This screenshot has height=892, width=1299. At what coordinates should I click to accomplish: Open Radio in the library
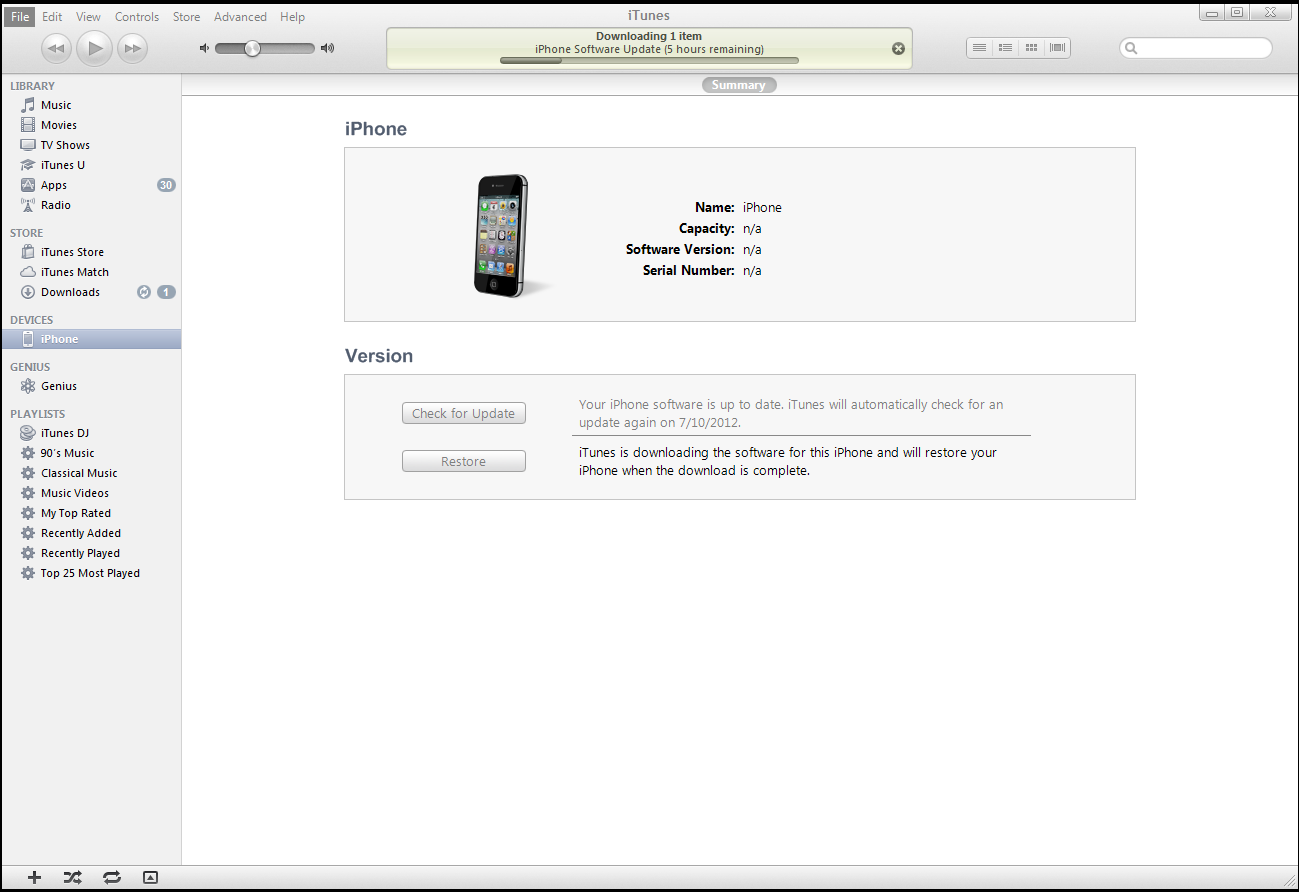(91, 205)
